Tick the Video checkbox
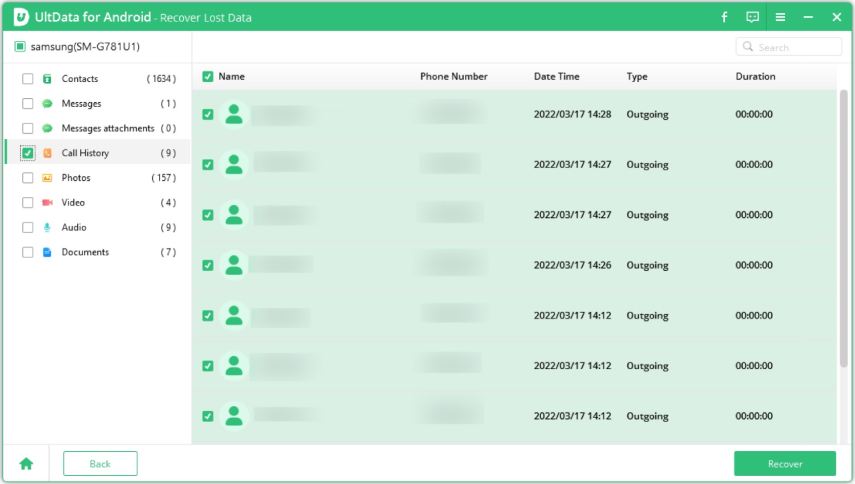The height and width of the screenshot is (484, 855). pos(27,203)
